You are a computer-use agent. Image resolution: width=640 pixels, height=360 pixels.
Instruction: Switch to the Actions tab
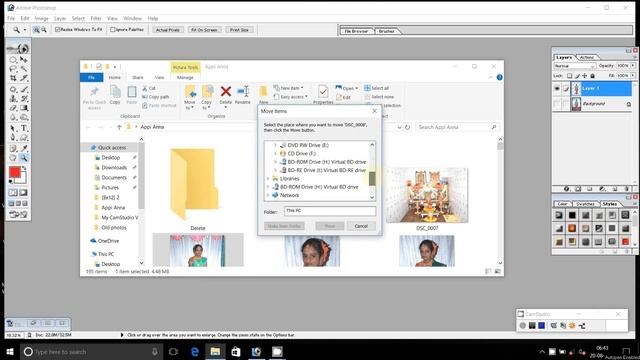[x=587, y=58]
